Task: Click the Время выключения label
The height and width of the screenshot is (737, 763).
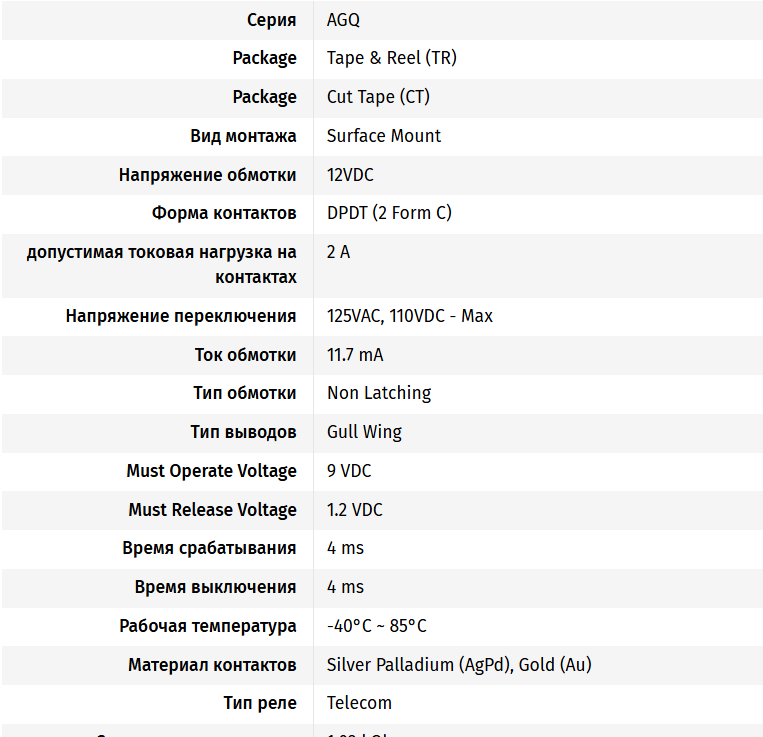Action: click(215, 587)
